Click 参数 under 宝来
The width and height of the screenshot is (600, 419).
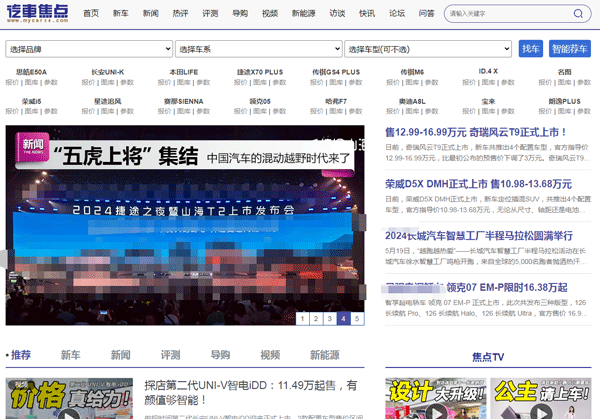508,111
